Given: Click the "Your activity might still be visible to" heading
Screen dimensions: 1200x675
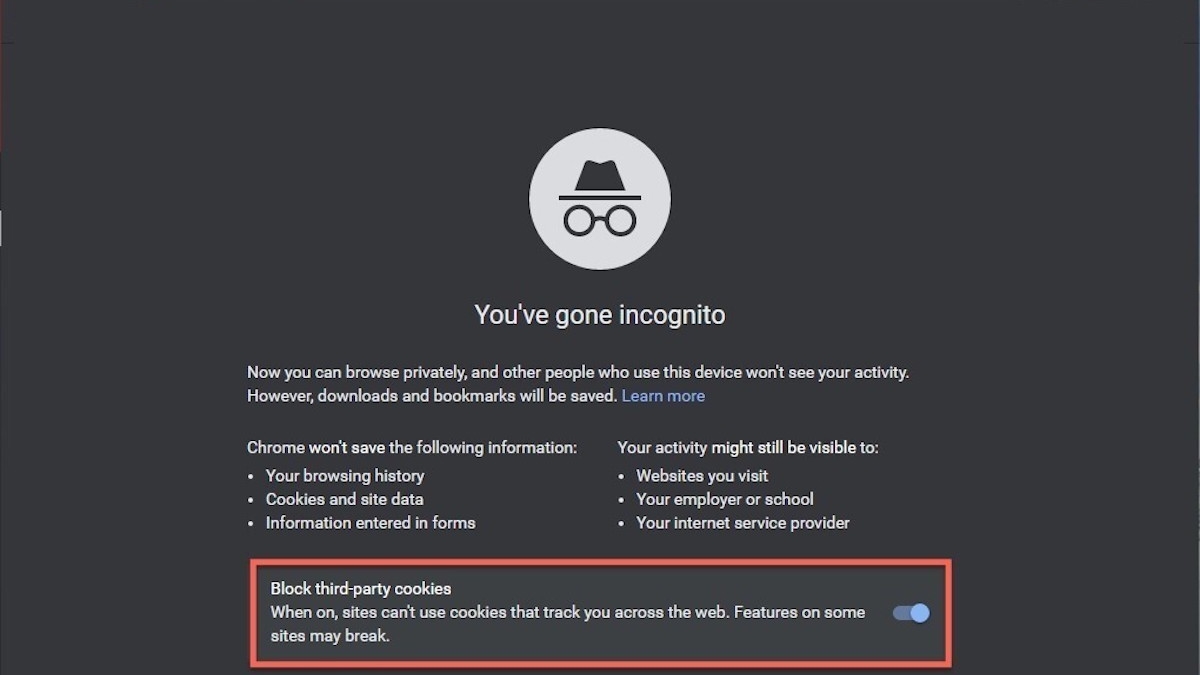Looking at the screenshot, I should pos(748,447).
